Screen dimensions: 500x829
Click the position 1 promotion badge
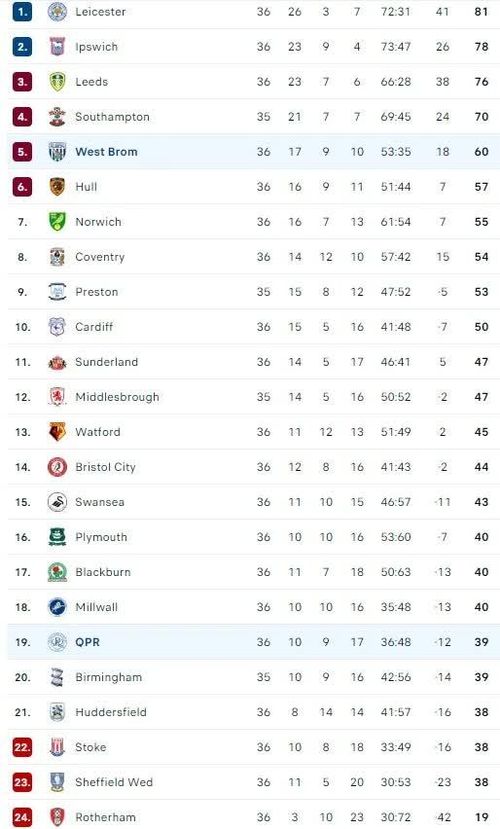[22, 12]
